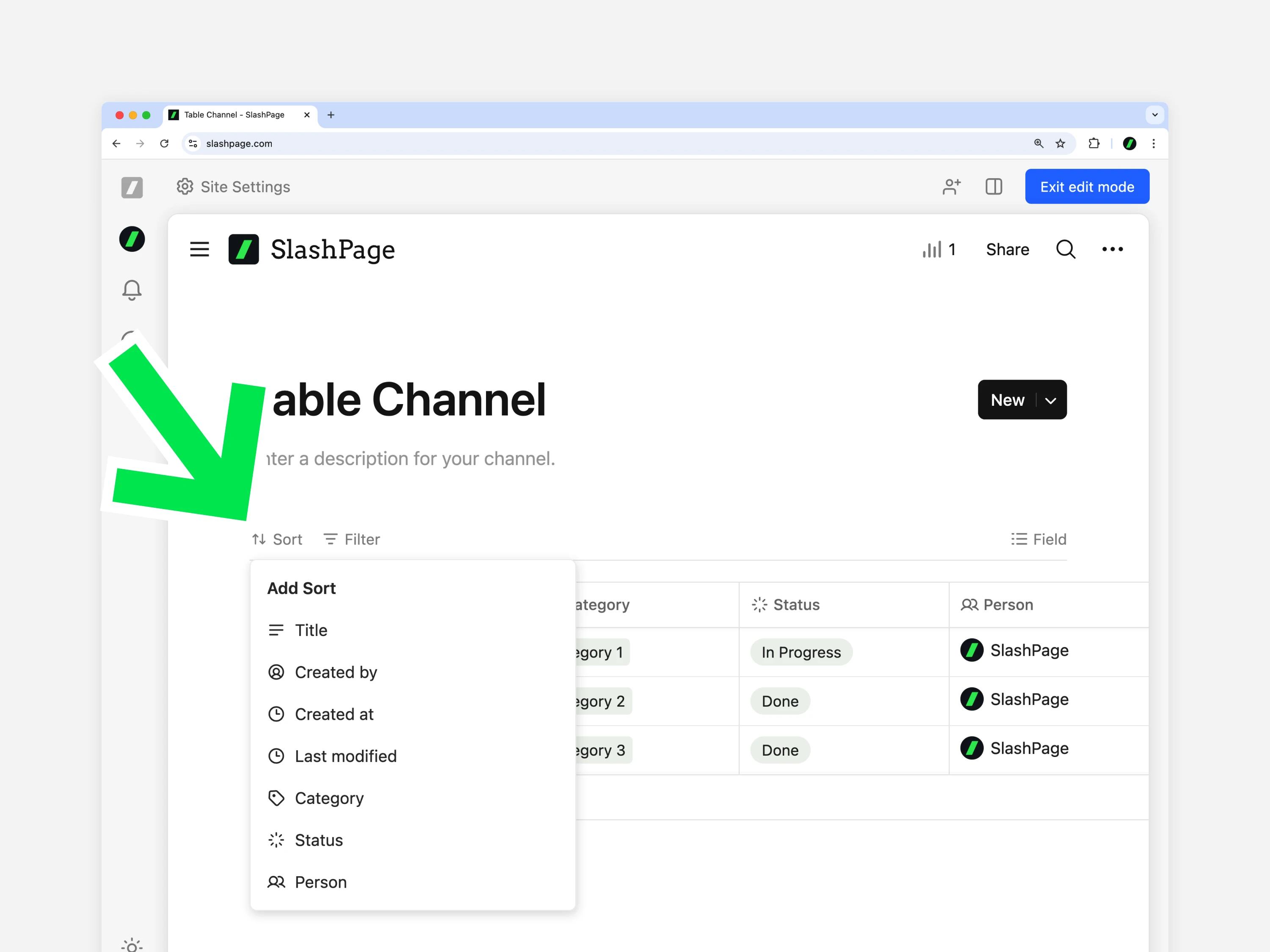Toggle the split panel layout icon
Viewport: 1270px width, 952px height.
click(x=994, y=187)
